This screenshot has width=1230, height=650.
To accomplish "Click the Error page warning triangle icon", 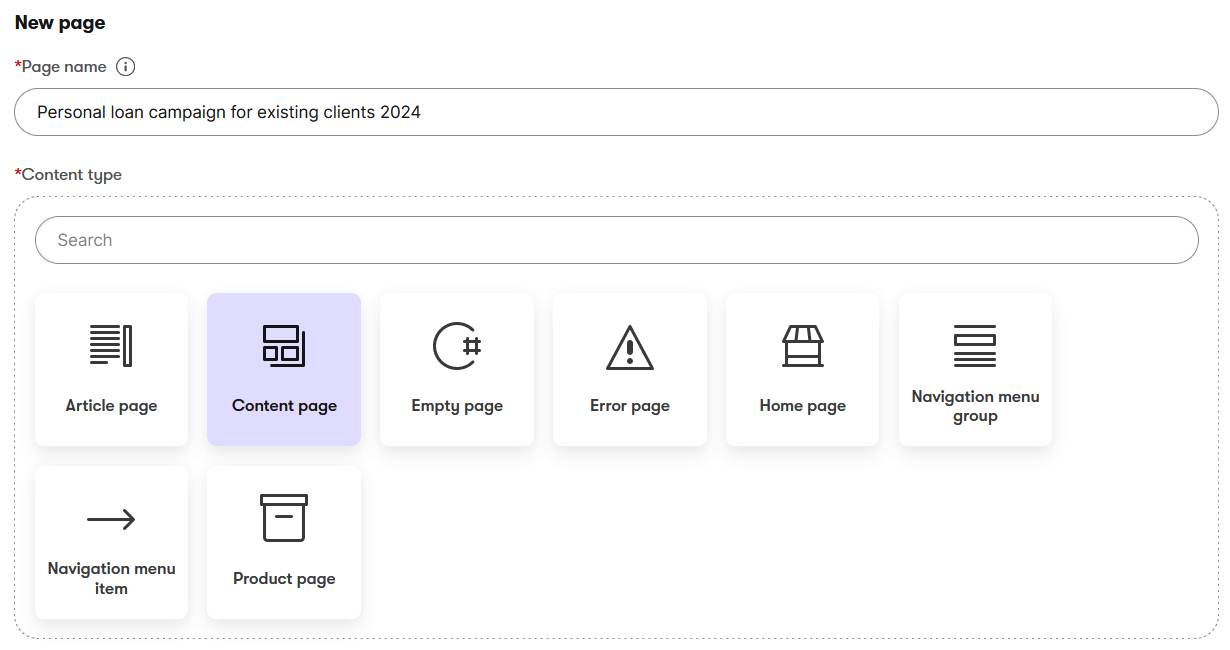I will 630,347.
